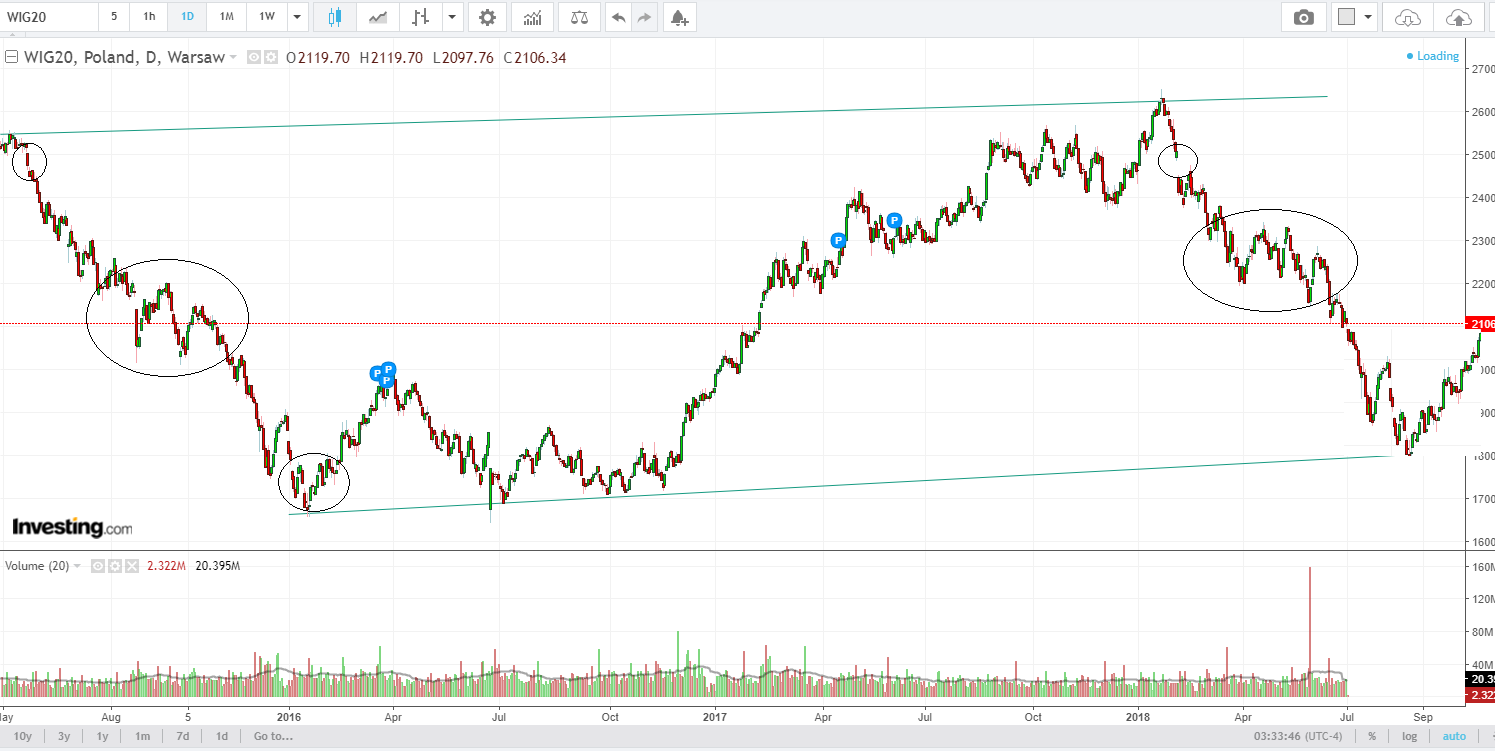Toggle log scale on the price axis
The image size is (1495, 751).
click(x=1409, y=736)
